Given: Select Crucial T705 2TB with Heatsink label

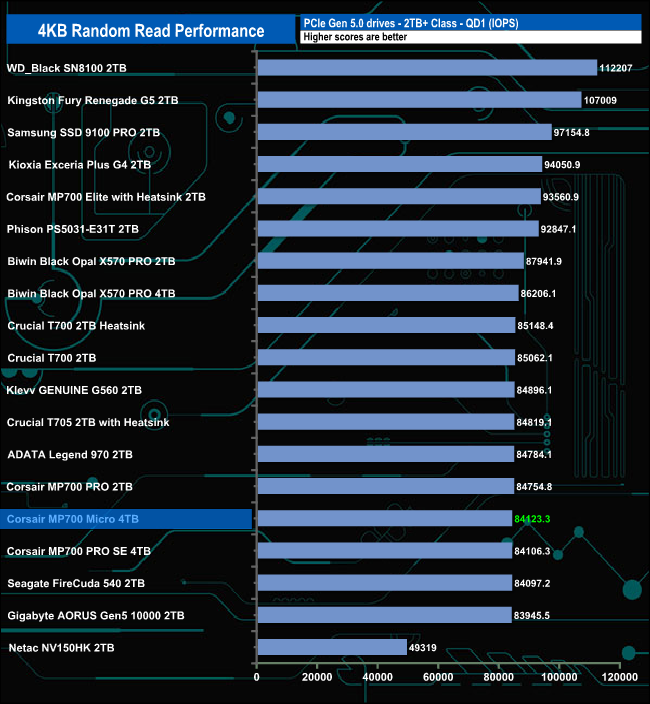Looking at the screenshot, I should [88, 422].
